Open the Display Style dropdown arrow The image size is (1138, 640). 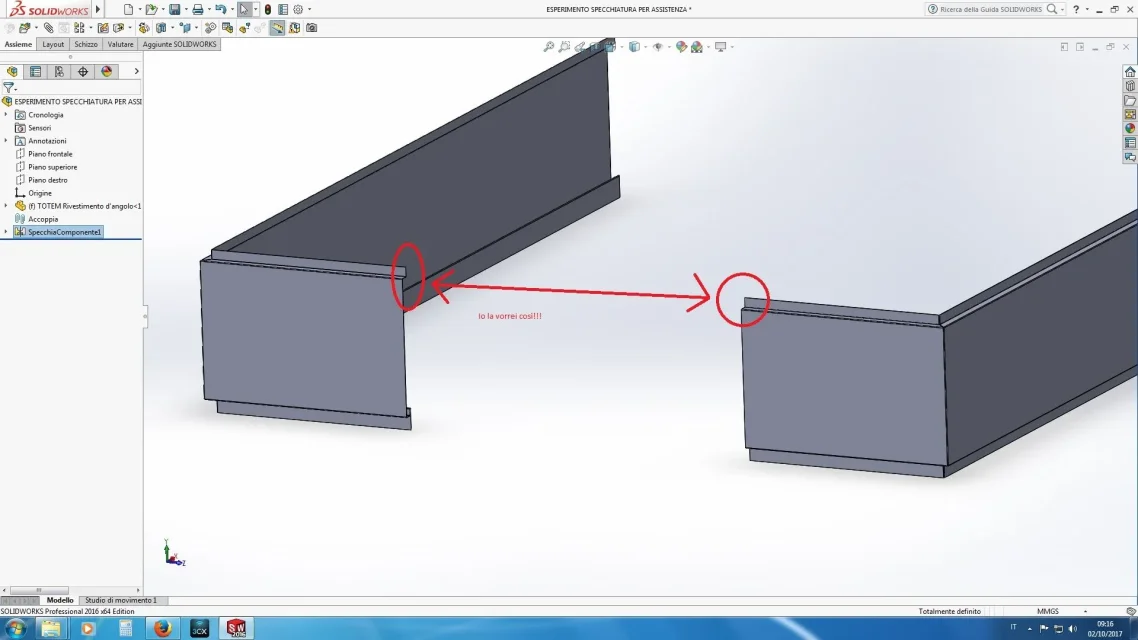tap(645, 47)
